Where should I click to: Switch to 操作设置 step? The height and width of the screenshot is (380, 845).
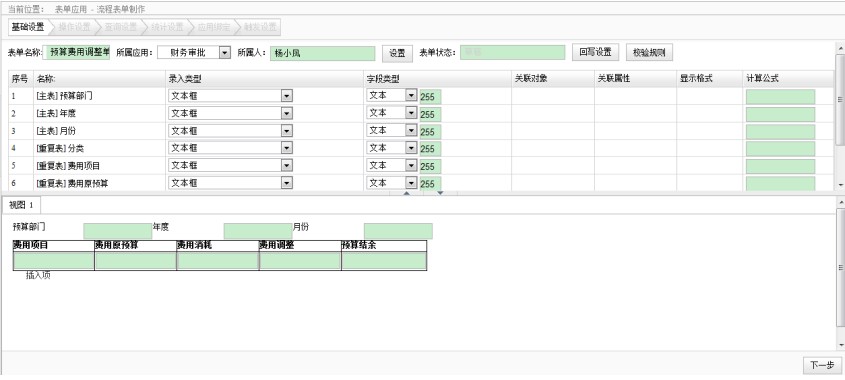tap(74, 27)
